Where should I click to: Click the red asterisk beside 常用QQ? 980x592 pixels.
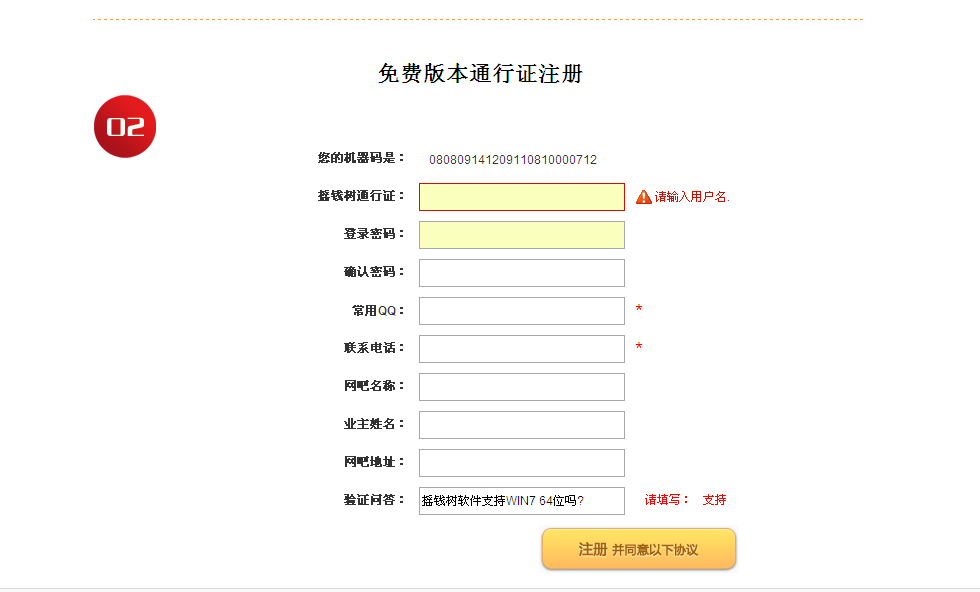tap(639, 308)
